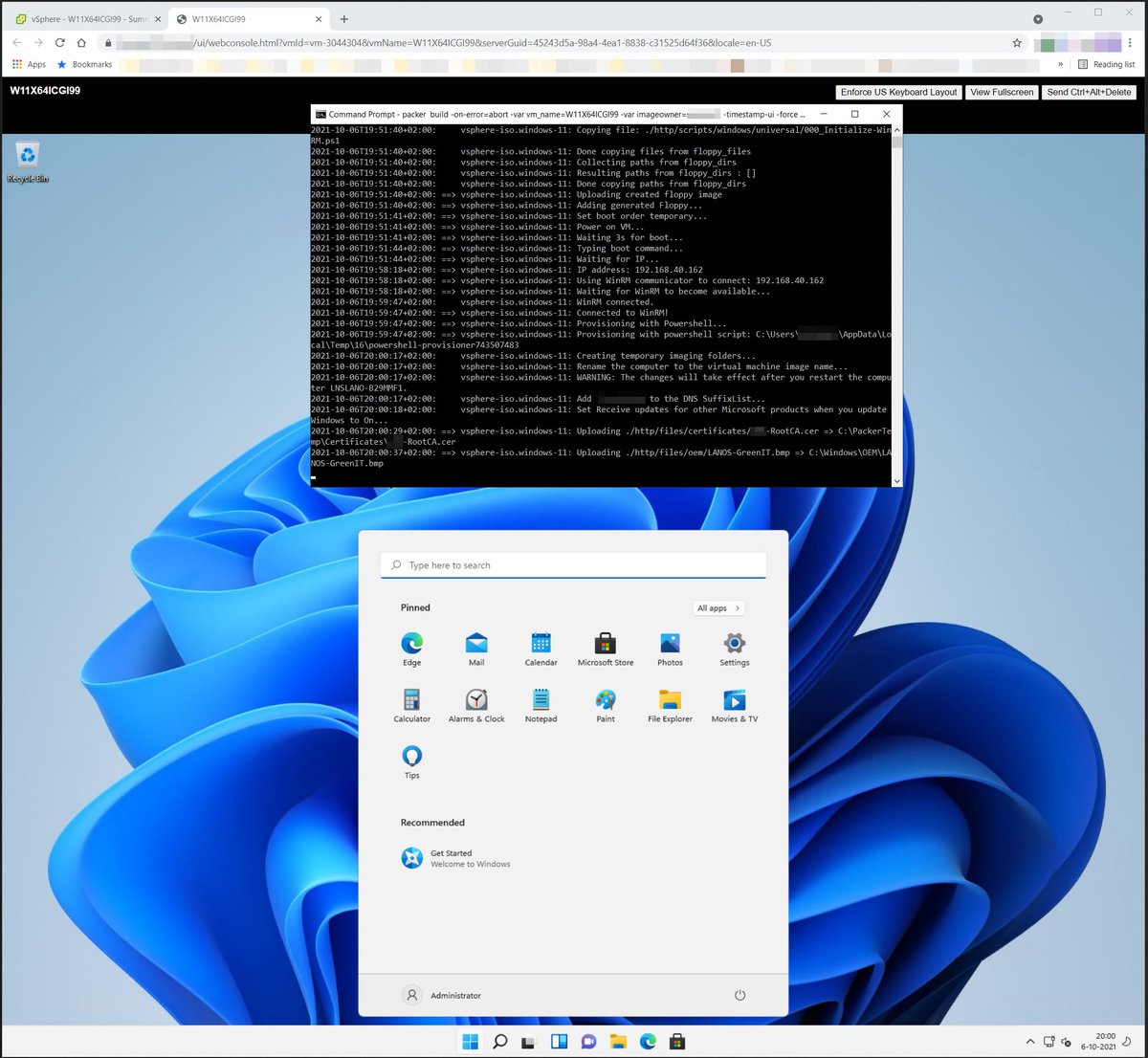Screen dimensions: 1148x1058
Task: Click the Windows Start button on the taskbar
Action: (x=471, y=1042)
